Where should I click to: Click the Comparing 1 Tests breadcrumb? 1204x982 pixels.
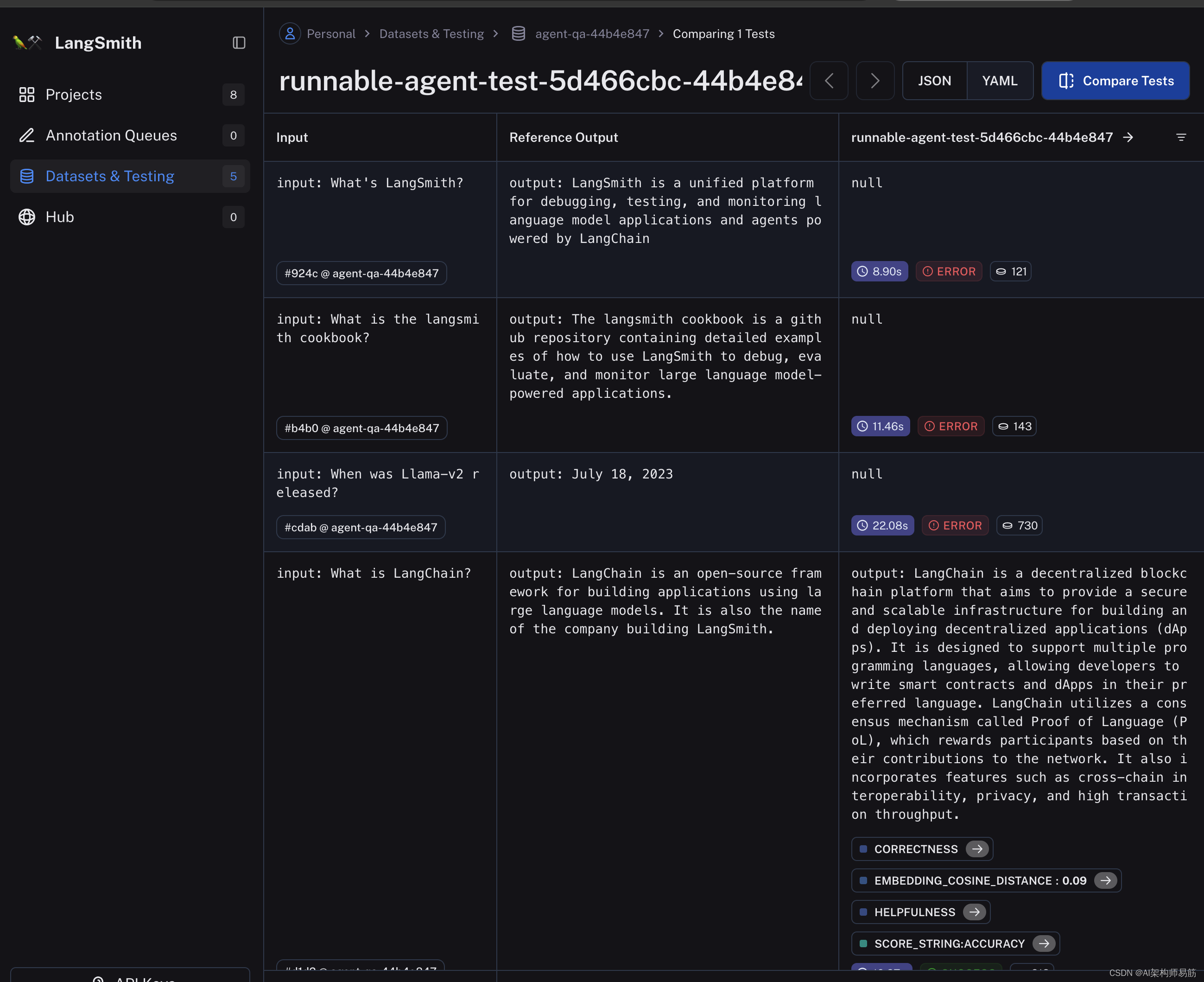coord(723,34)
